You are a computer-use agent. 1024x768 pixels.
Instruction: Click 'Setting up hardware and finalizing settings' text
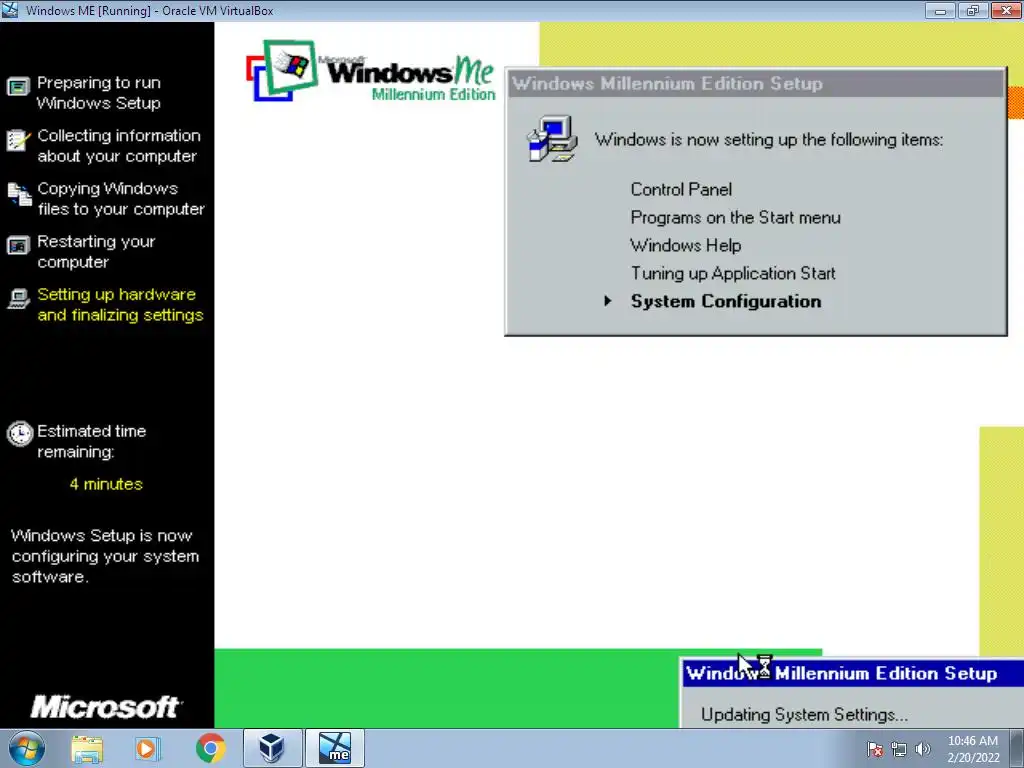tap(120, 304)
